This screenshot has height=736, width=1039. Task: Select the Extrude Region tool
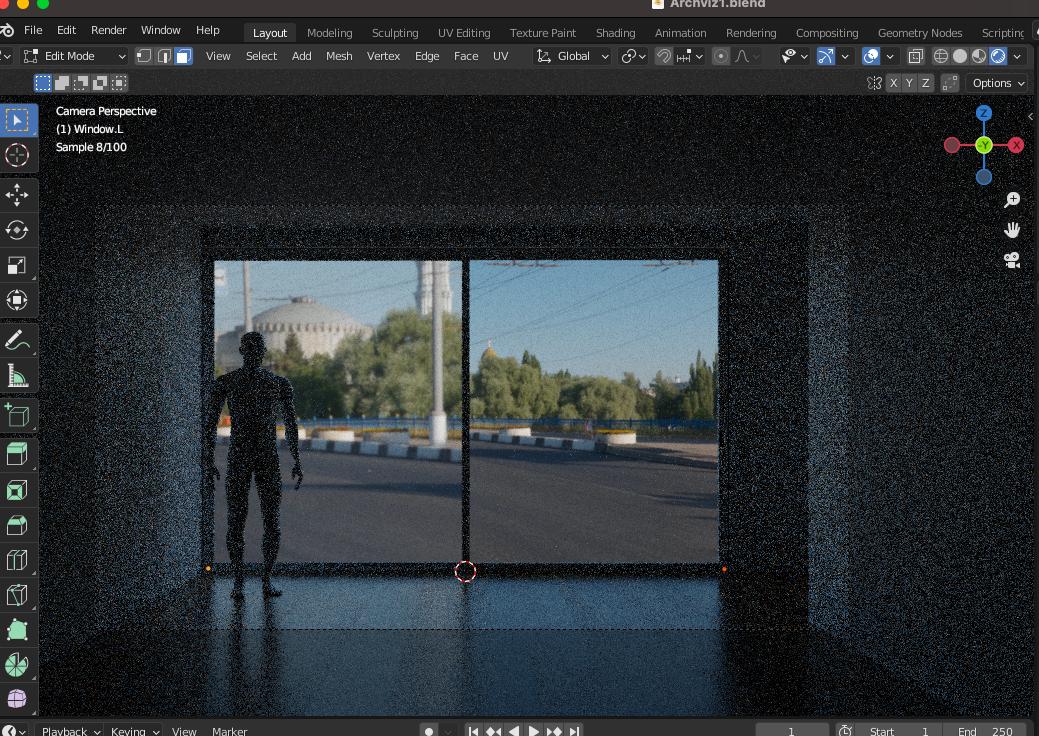17,453
